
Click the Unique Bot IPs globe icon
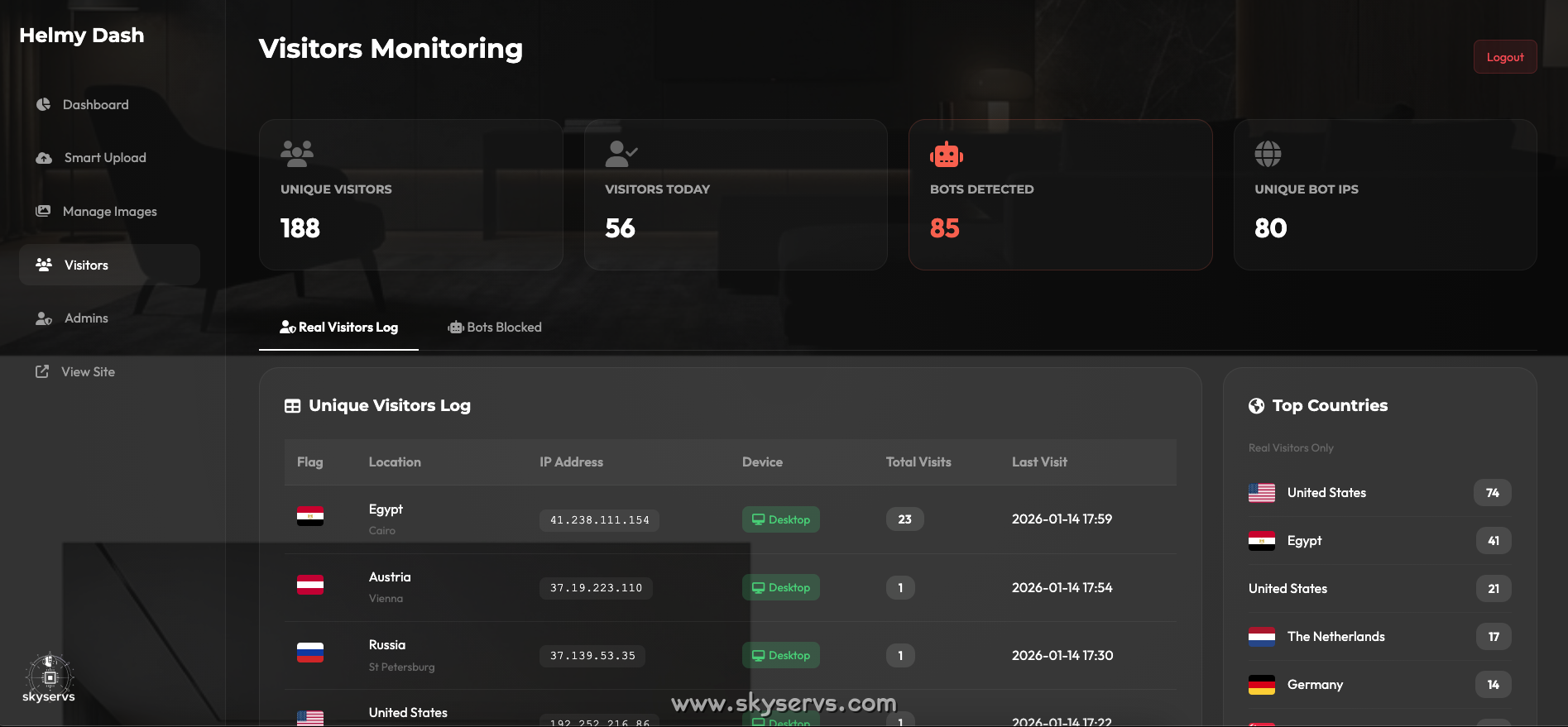click(1268, 154)
